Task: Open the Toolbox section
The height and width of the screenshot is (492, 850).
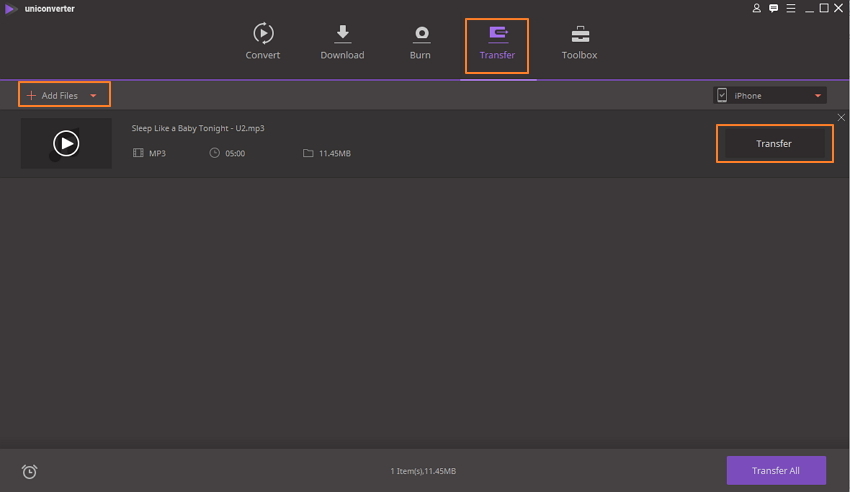Action: 579,34
